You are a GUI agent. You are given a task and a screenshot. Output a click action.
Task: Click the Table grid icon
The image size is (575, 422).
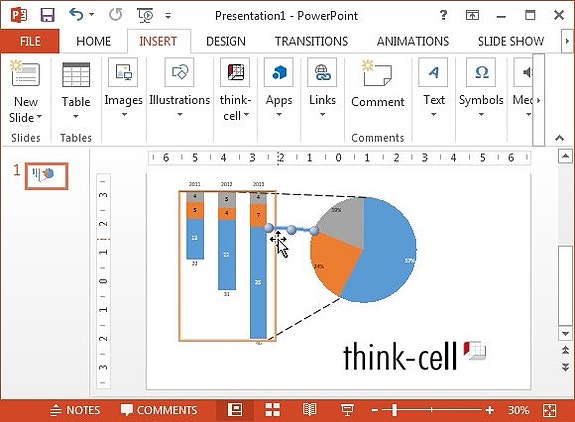76,74
